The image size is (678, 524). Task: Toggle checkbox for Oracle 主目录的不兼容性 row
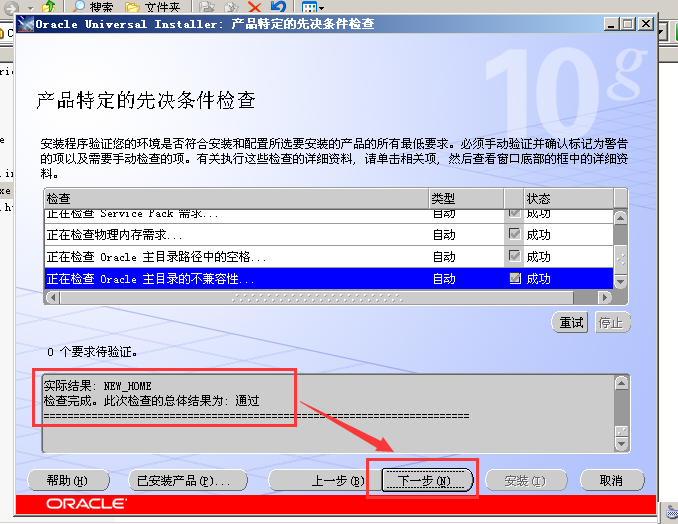coord(515,278)
